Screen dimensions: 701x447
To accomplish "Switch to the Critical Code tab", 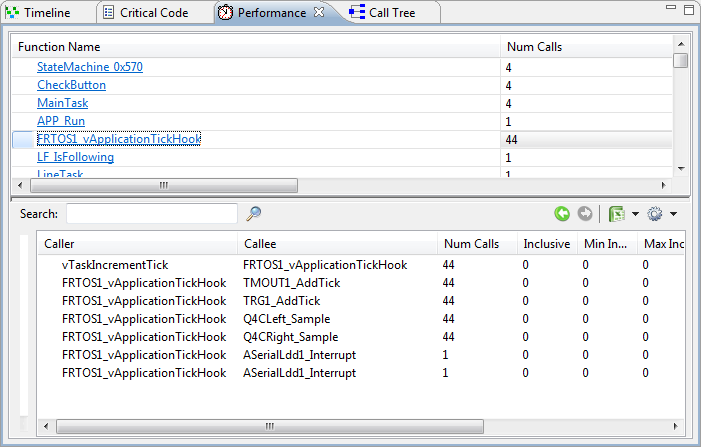I will click(153, 13).
